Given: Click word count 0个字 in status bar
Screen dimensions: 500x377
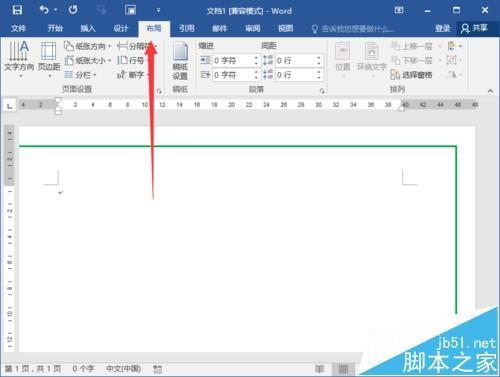Looking at the screenshot, I should click(x=83, y=368).
